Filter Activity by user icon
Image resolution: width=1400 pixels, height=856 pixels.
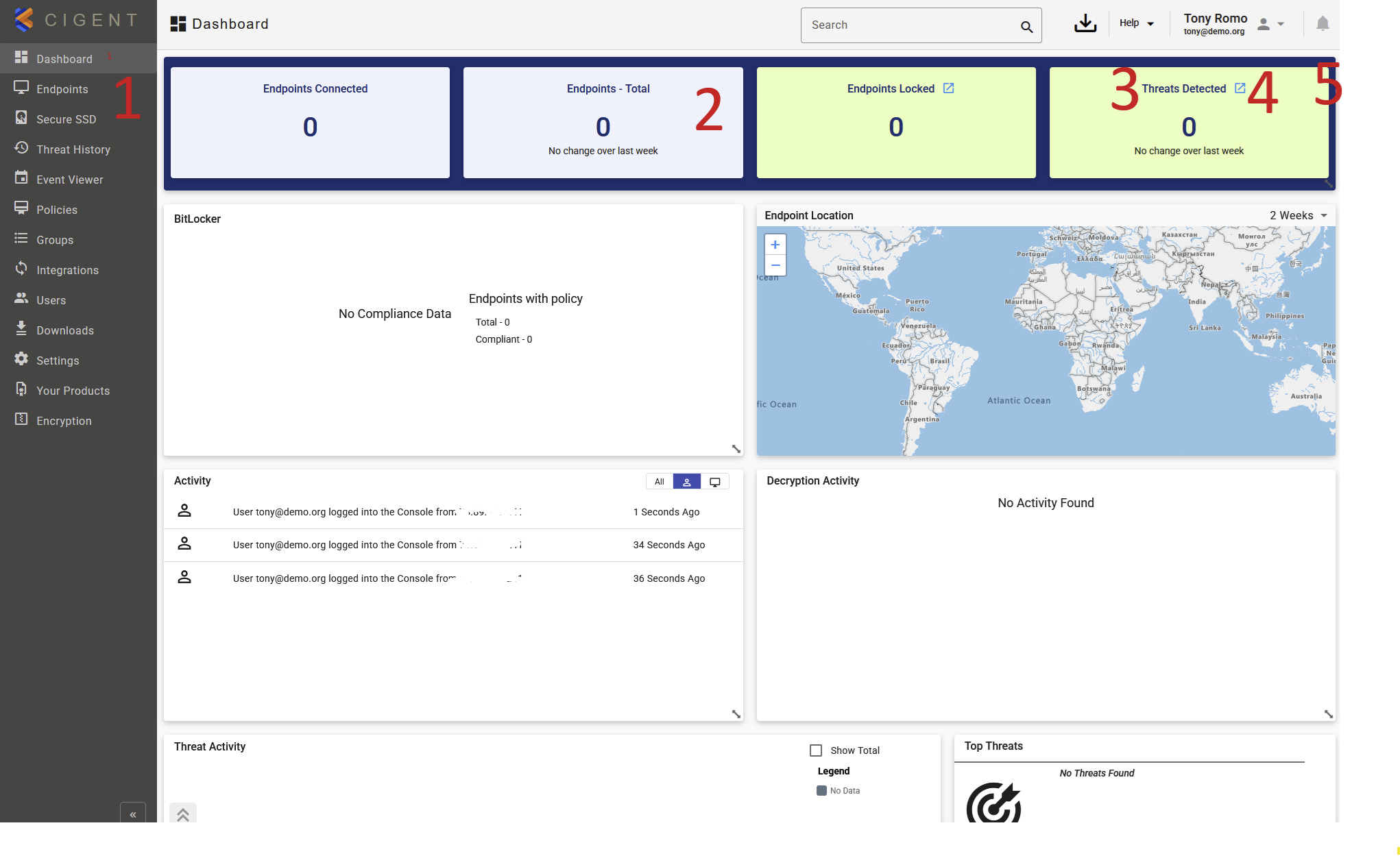click(x=686, y=482)
